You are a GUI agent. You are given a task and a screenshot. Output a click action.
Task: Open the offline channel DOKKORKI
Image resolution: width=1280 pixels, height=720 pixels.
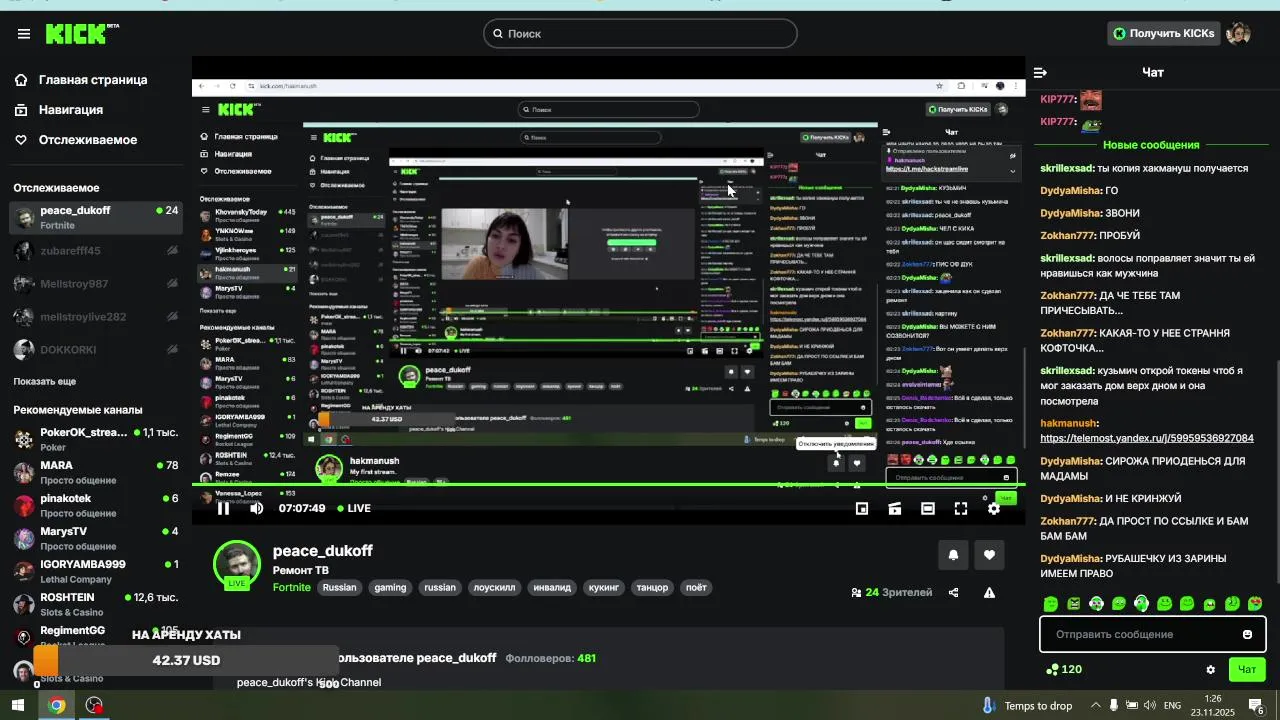pyautogui.click(x=96, y=350)
